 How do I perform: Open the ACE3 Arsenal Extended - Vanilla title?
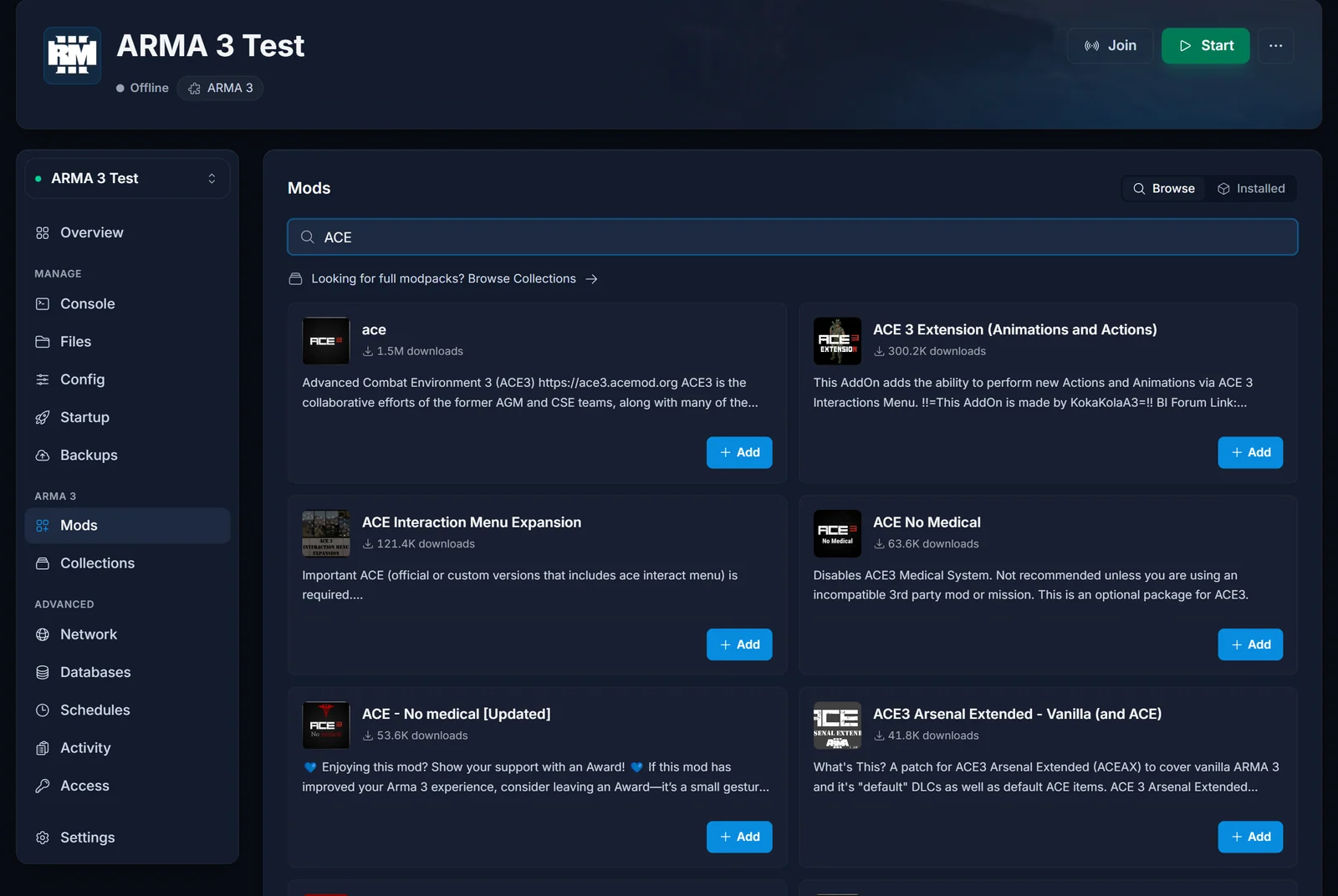tap(1017, 715)
